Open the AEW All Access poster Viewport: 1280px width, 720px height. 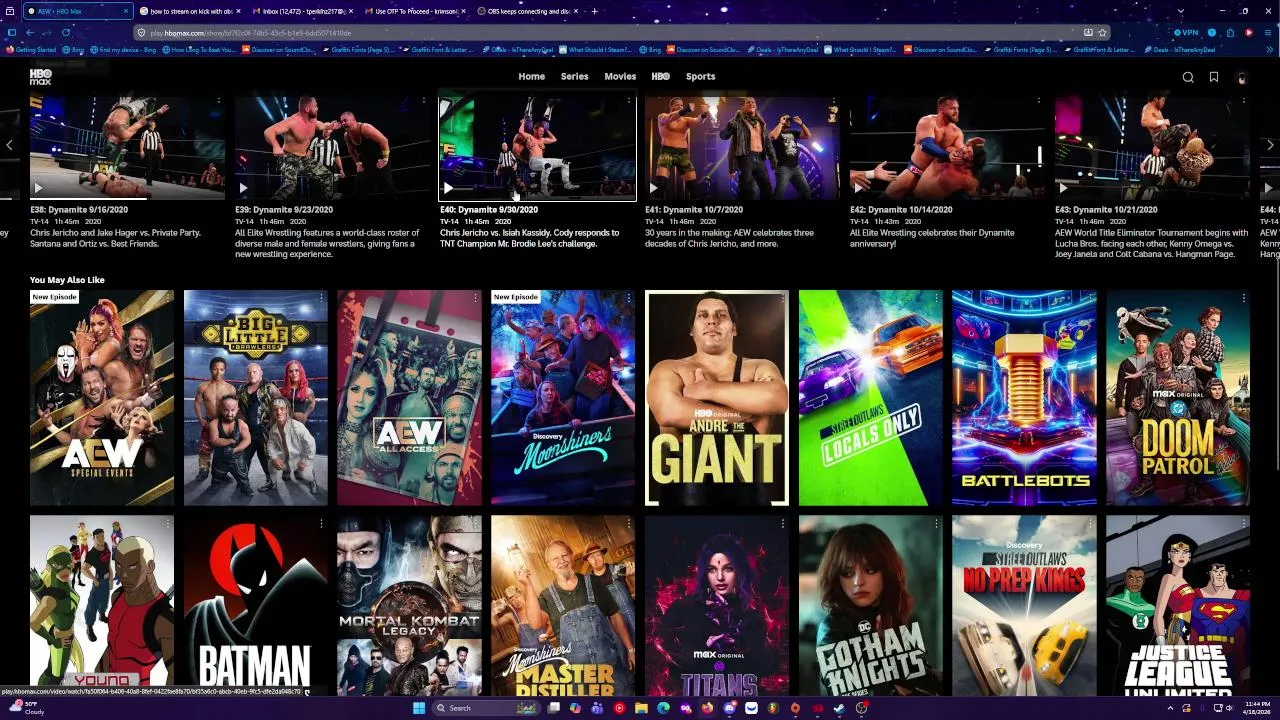(409, 398)
